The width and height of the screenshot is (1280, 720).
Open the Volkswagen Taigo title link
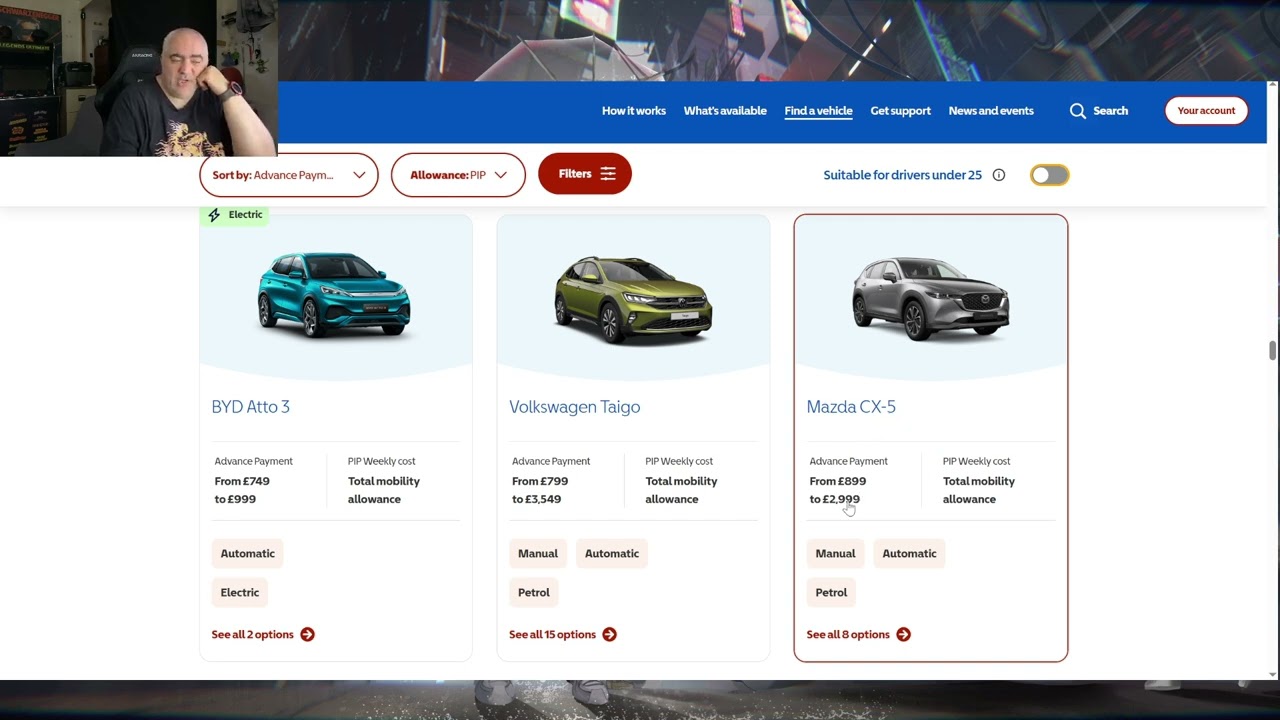pos(575,407)
